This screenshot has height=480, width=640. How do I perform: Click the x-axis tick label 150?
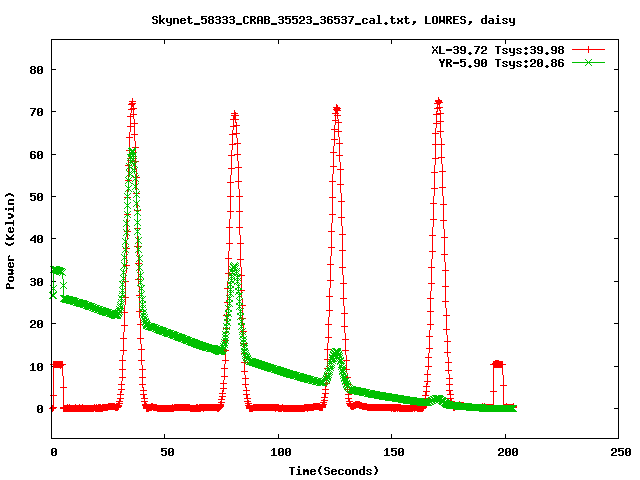(394, 452)
